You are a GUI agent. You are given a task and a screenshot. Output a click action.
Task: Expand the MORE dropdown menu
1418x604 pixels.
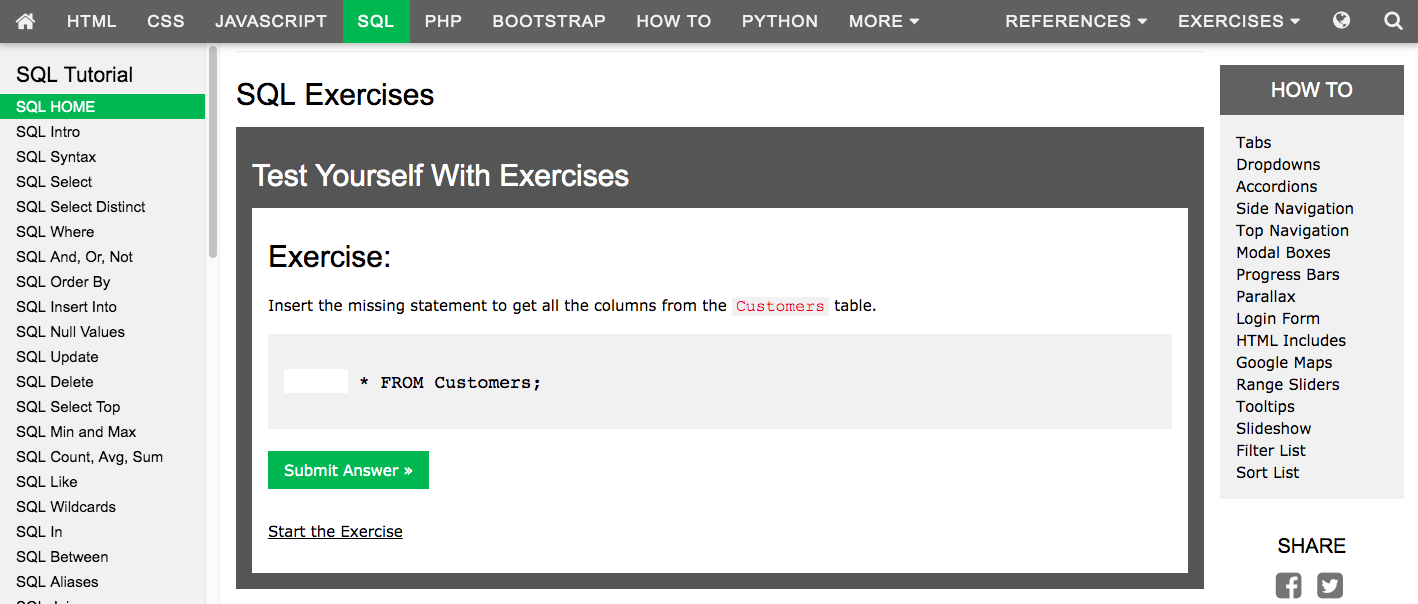[884, 21]
